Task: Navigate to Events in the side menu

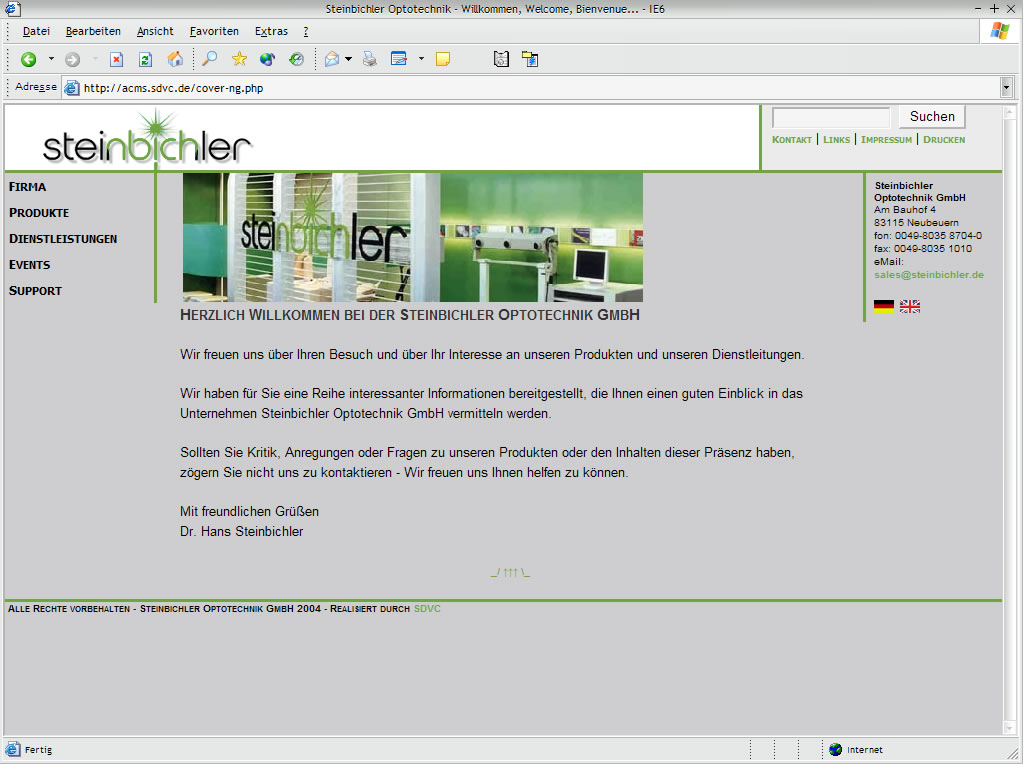Action: click(29, 265)
